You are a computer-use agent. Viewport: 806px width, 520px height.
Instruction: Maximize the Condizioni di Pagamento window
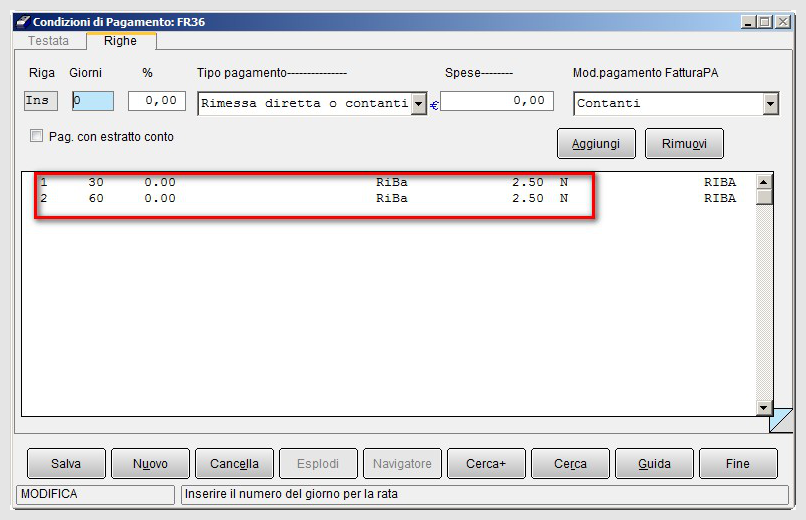pyautogui.click(x=765, y=22)
